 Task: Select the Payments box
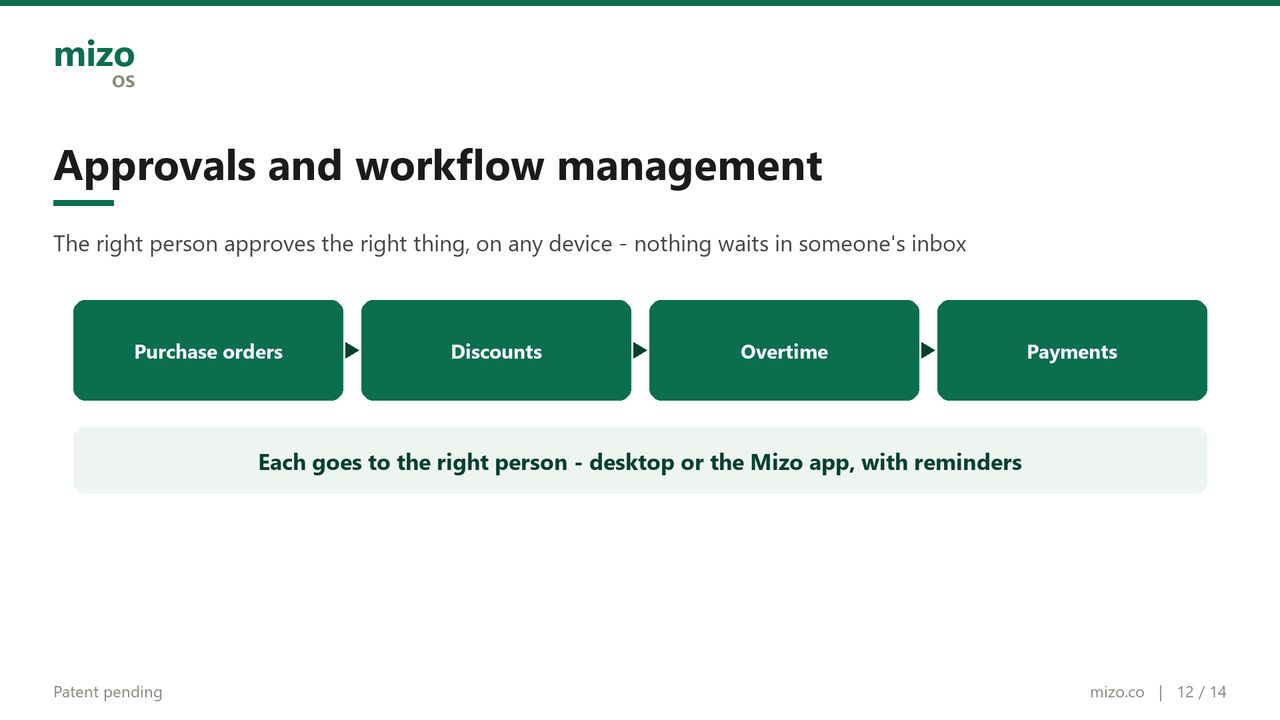click(1072, 351)
